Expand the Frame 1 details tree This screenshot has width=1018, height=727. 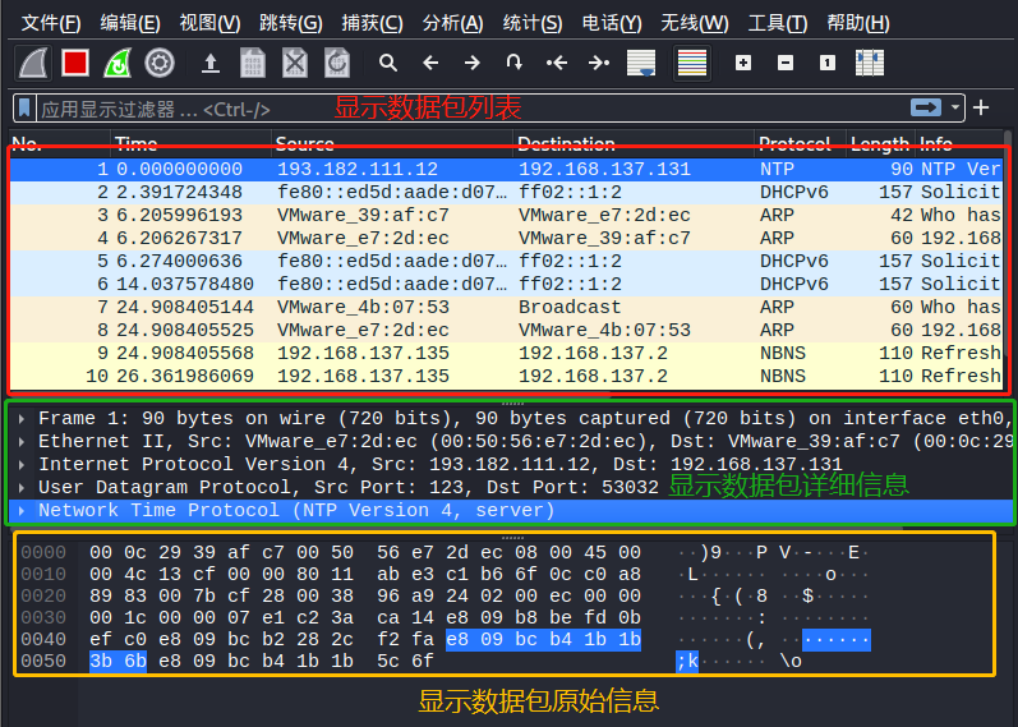(x=22, y=418)
